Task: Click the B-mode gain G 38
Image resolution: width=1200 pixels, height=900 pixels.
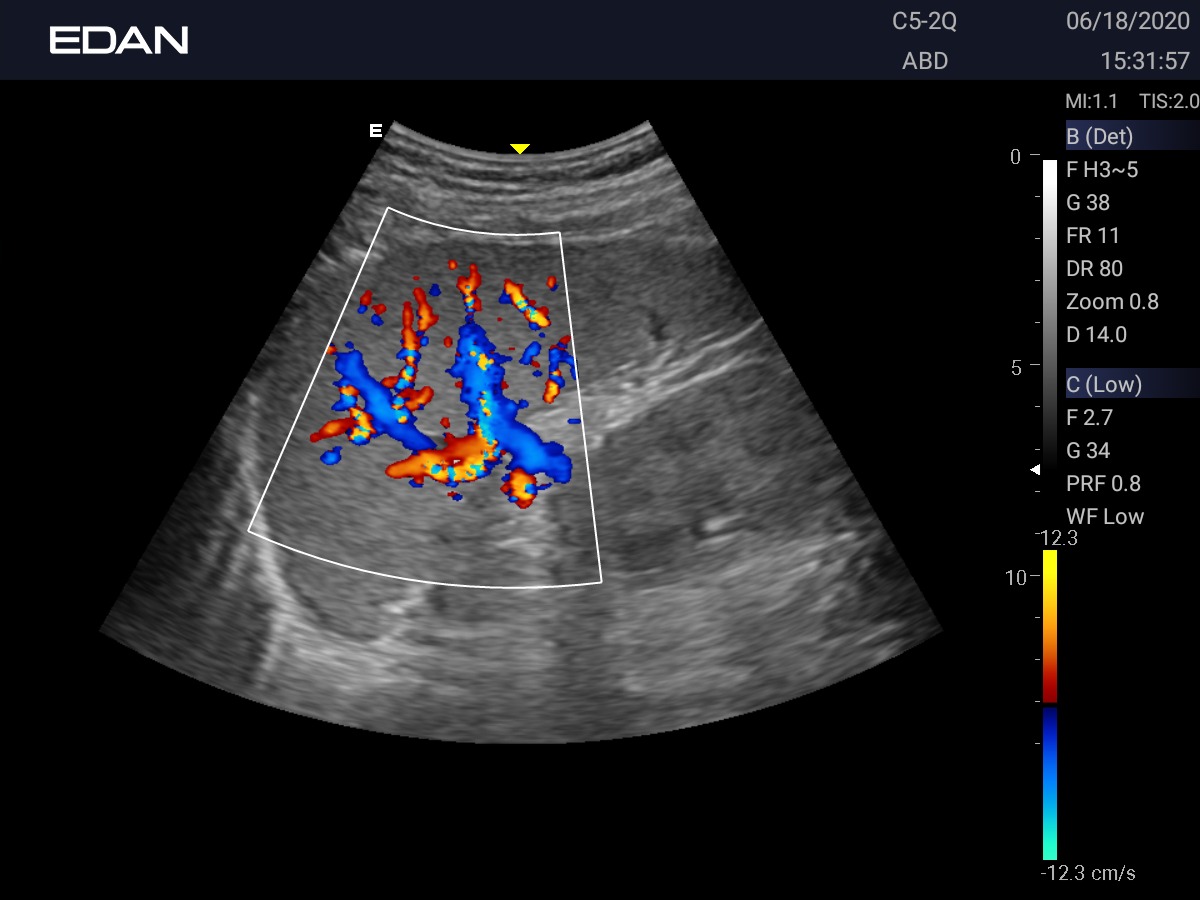Action: [x=1088, y=203]
